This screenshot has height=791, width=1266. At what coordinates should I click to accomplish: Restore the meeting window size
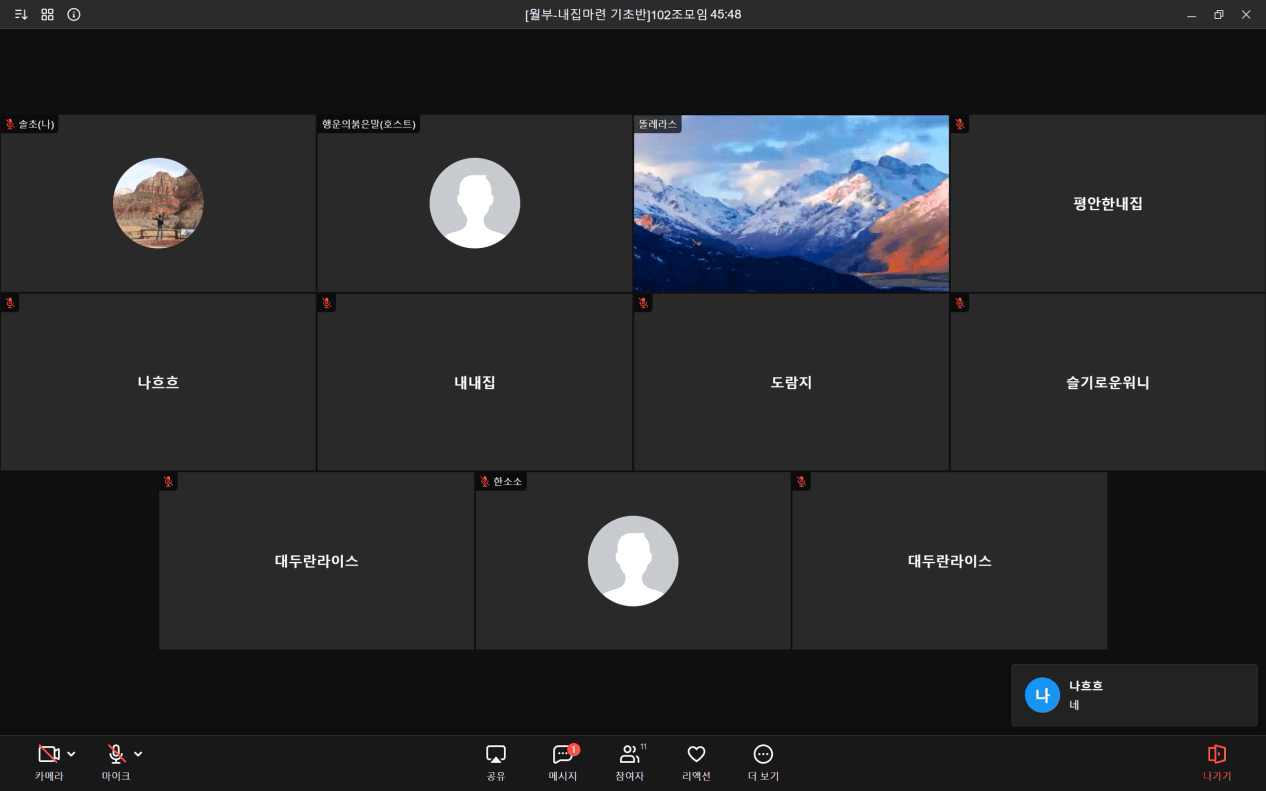pyautogui.click(x=1219, y=15)
